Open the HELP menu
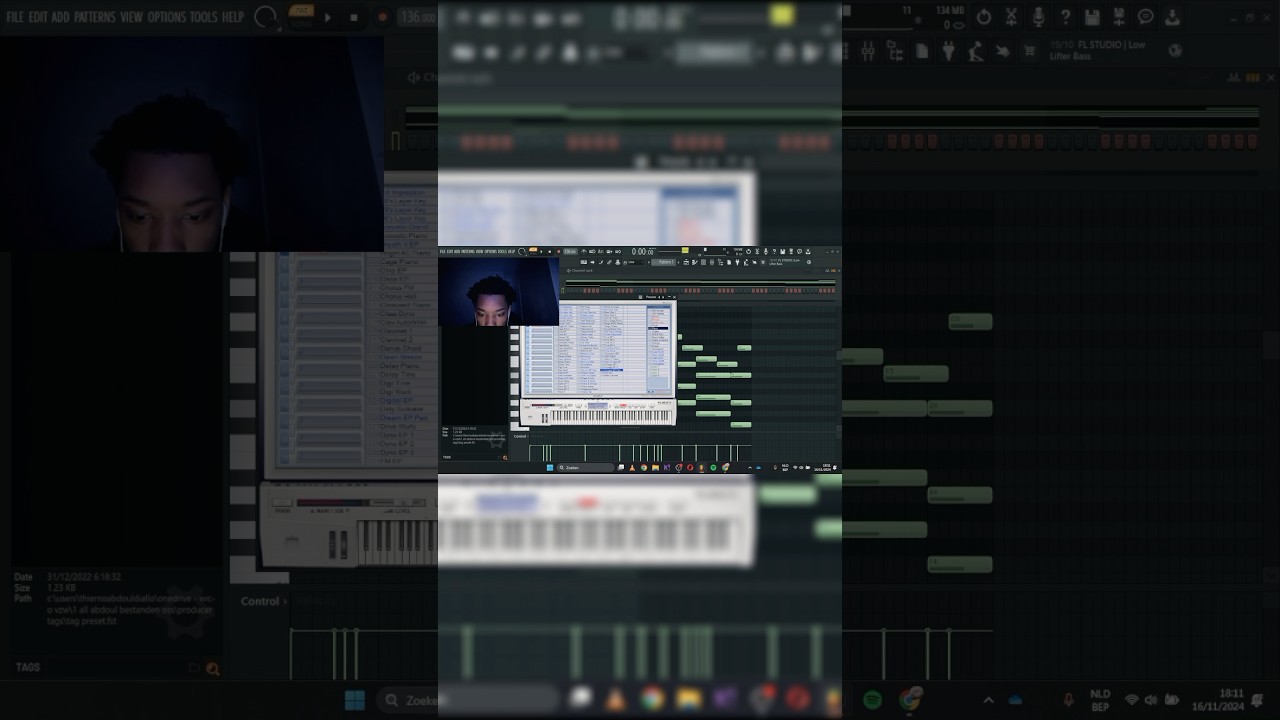Screen dimensions: 1280x720 233,17
